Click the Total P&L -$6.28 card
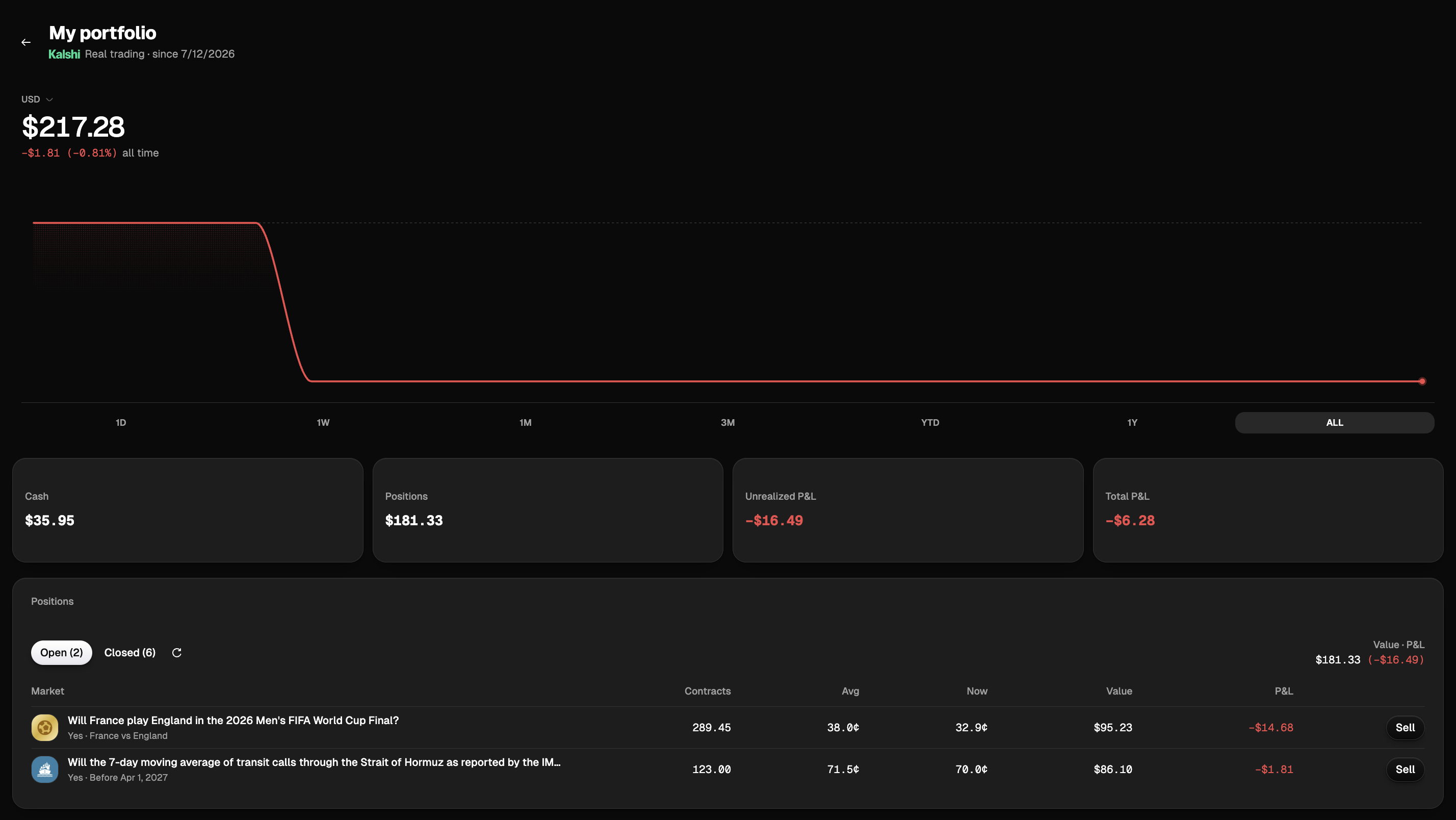 click(x=1268, y=510)
